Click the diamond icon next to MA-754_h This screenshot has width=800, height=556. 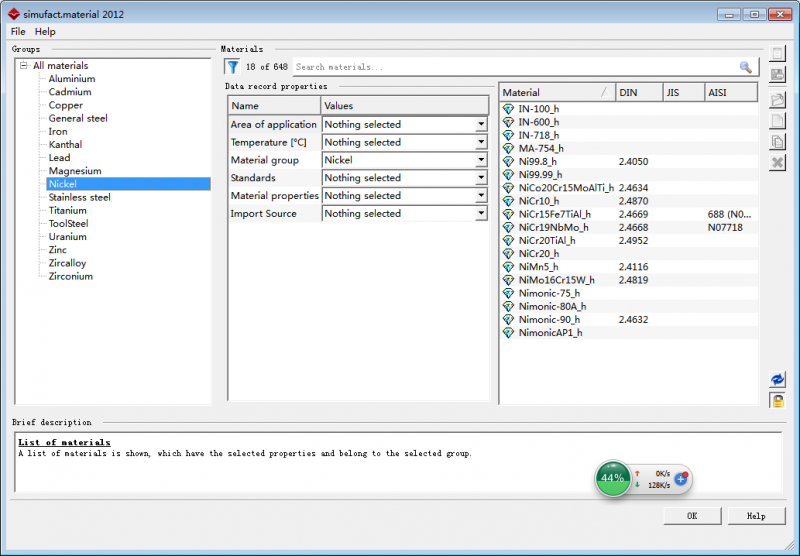[x=508, y=148]
